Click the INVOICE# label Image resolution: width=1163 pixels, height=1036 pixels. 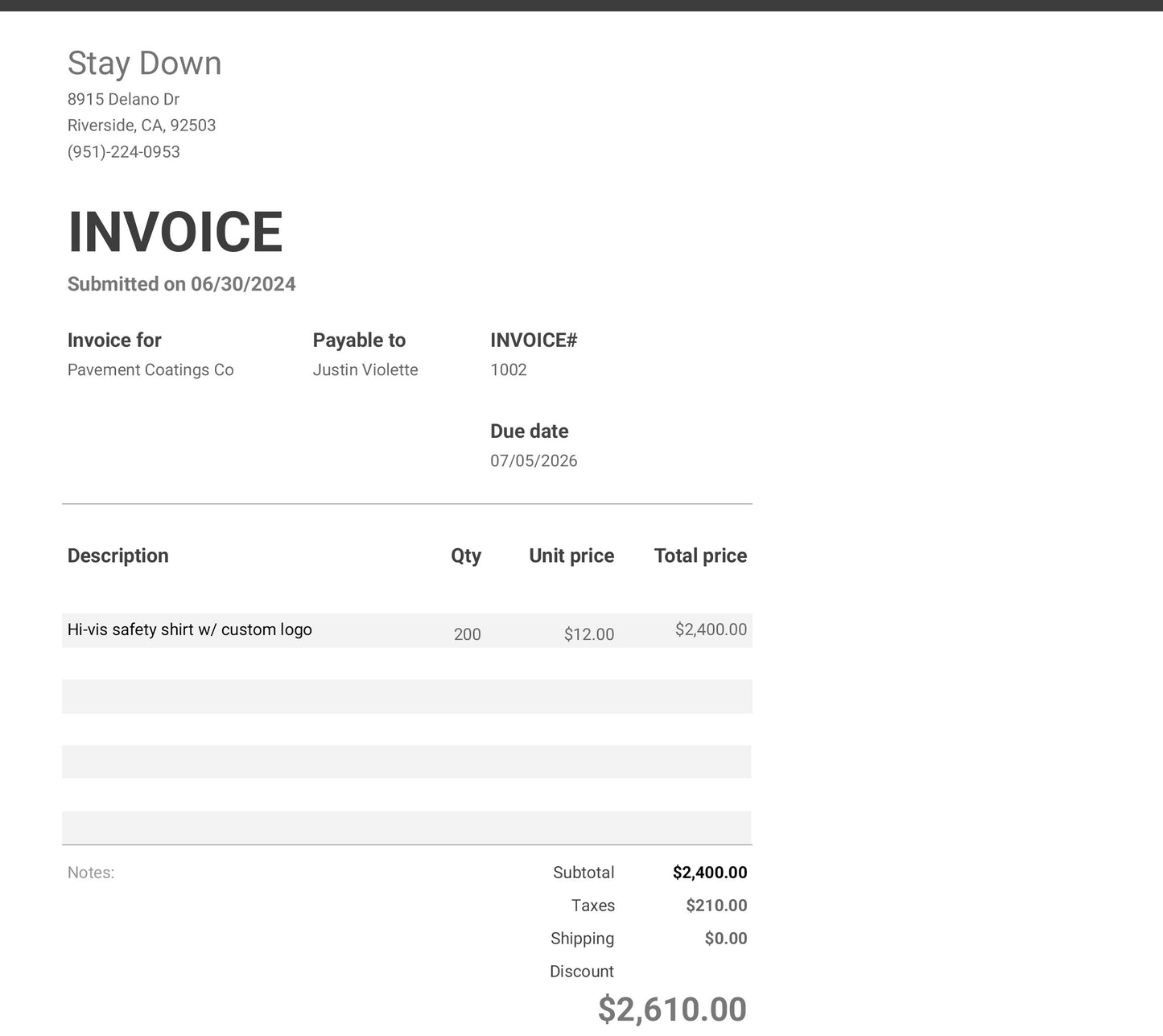(x=534, y=341)
